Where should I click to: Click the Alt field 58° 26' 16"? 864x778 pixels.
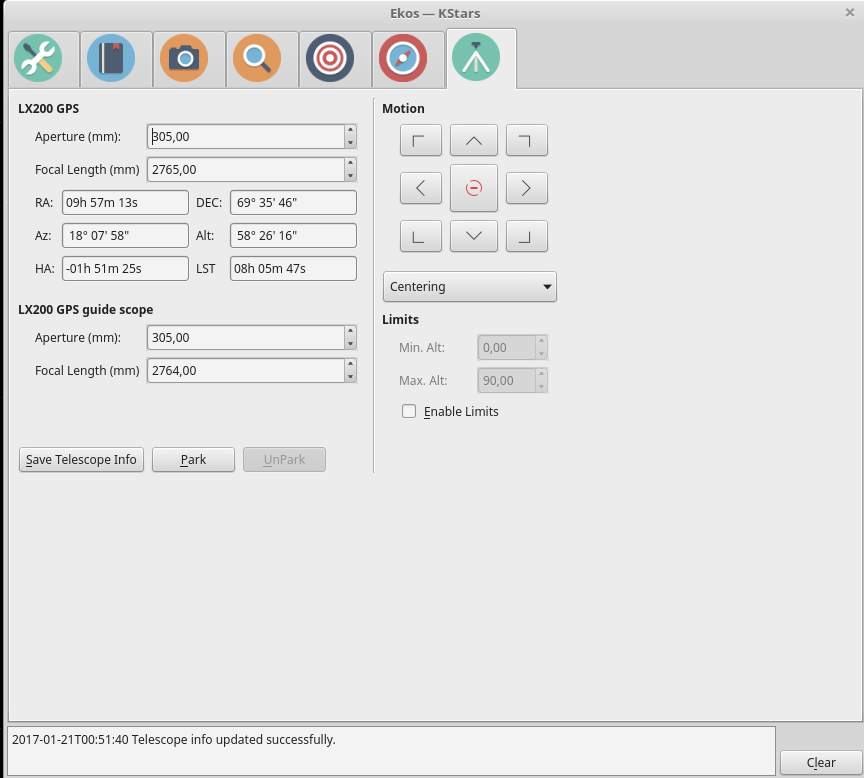pos(293,236)
